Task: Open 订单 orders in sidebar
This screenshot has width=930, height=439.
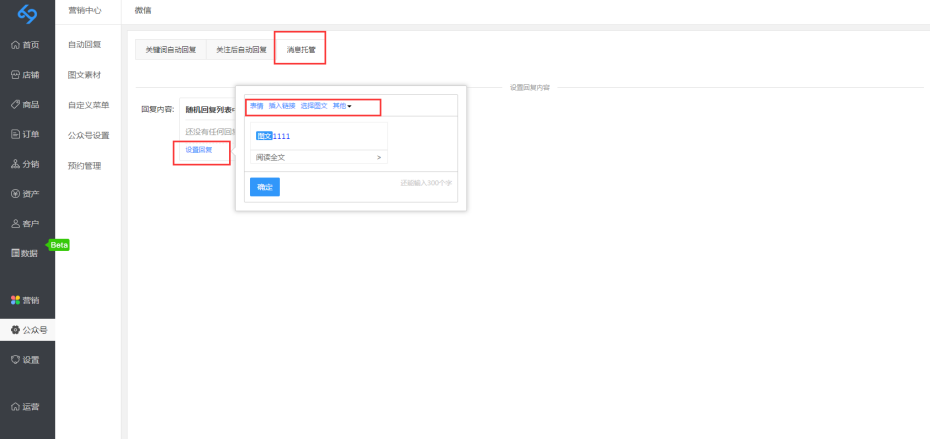Action: pos(27,134)
